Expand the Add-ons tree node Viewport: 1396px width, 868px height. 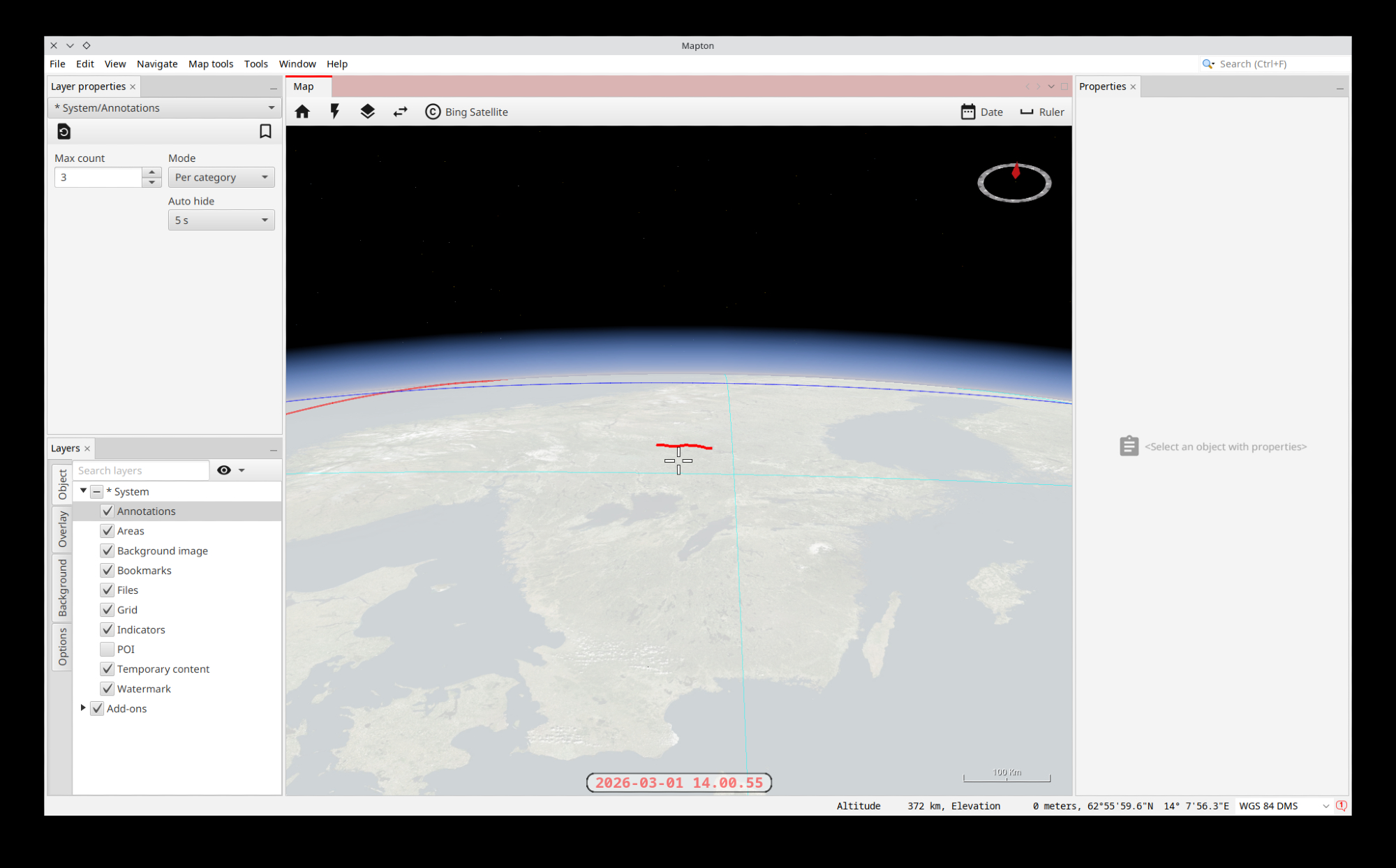pos(83,708)
